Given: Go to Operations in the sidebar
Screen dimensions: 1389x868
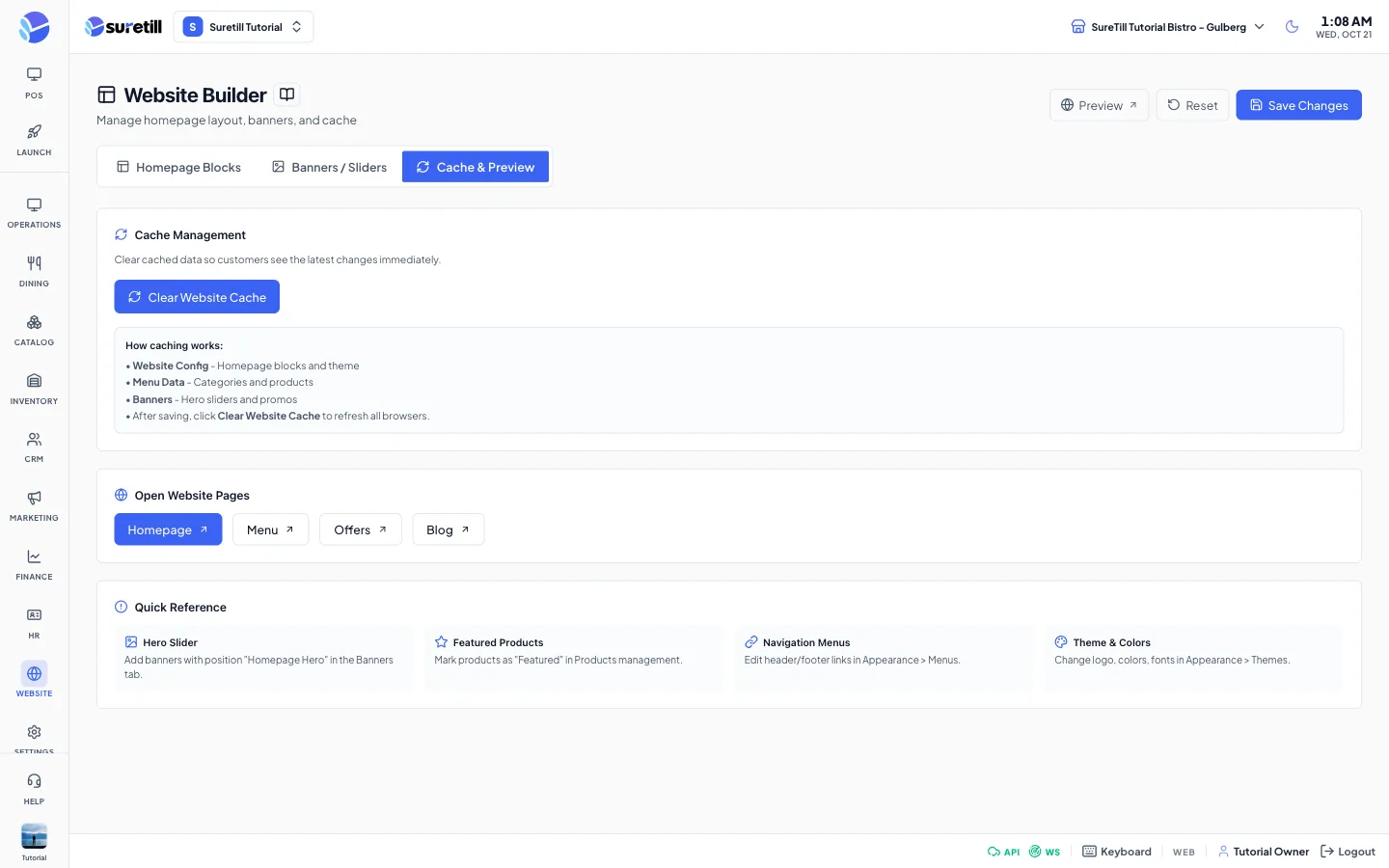Looking at the screenshot, I should 34,213.
